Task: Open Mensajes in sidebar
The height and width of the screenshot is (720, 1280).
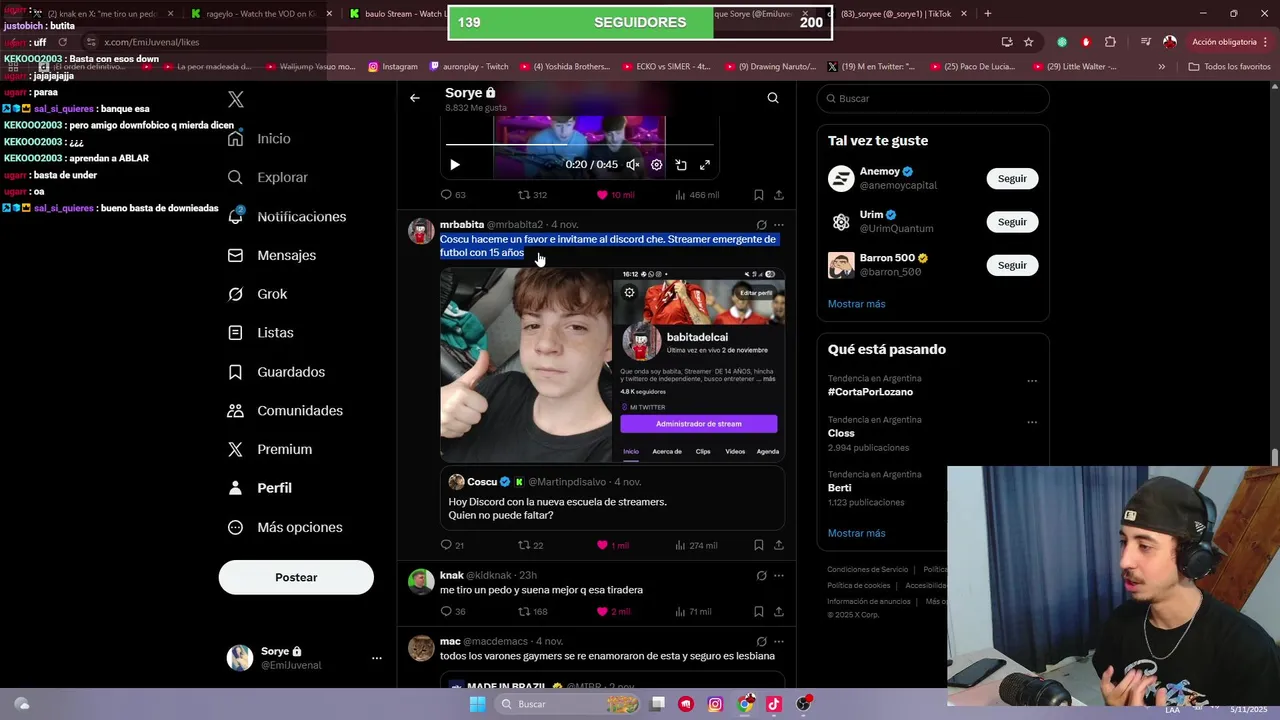Action: coord(271,255)
